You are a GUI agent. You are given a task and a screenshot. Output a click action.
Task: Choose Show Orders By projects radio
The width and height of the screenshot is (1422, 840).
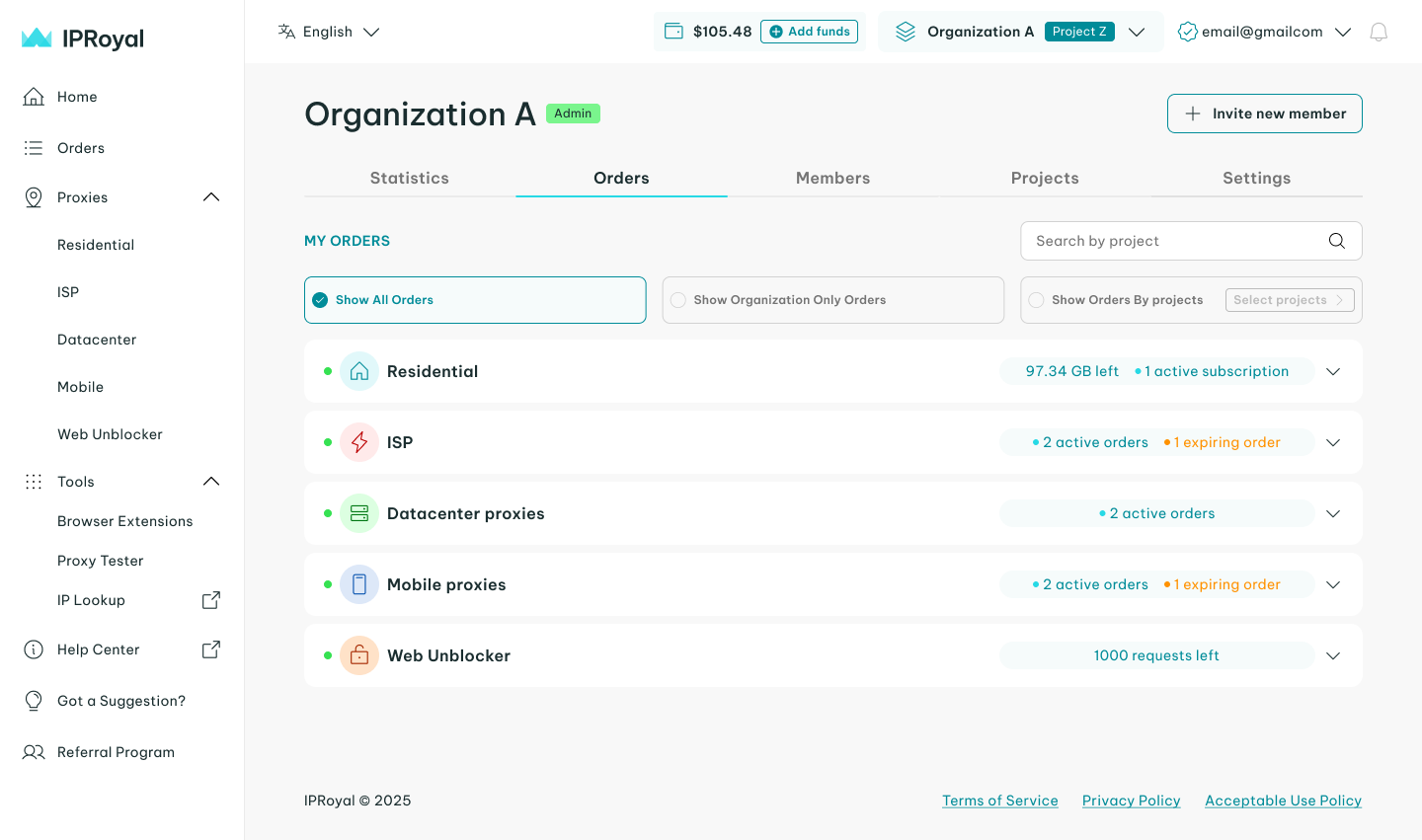(x=1036, y=300)
